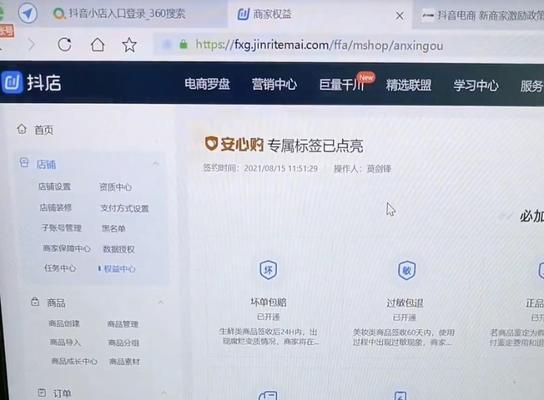The image size is (544, 400).
Task: Click the 签约时间 2021/08/15 text
Action: coord(260,168)
